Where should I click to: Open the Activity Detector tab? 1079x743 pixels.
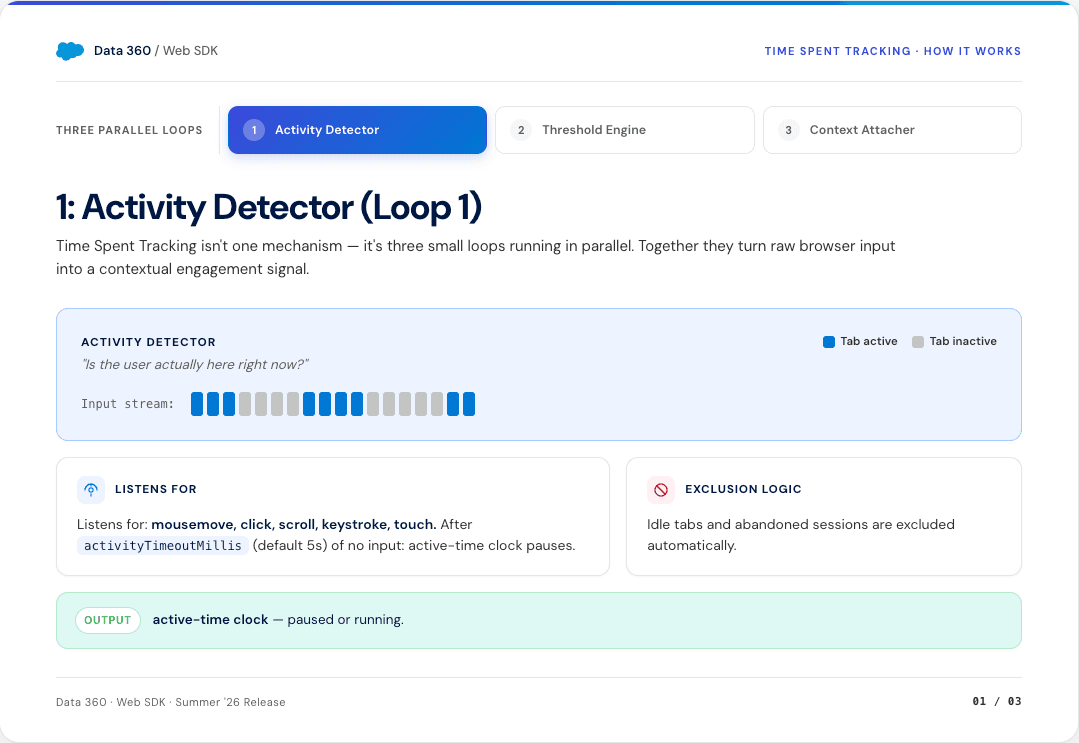click(x=357, y=130)
